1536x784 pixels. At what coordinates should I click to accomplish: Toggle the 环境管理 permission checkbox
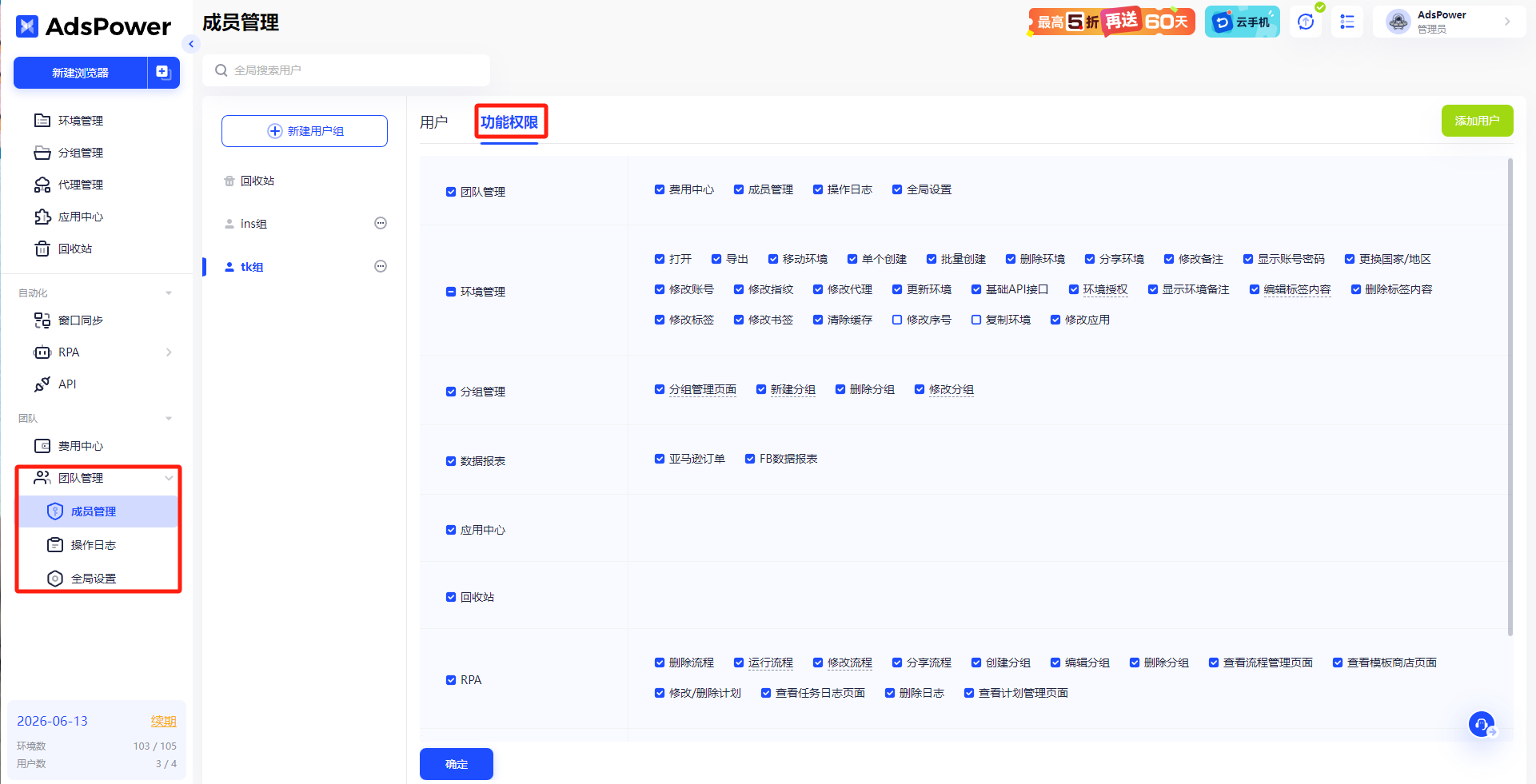[x=451, y=292]
